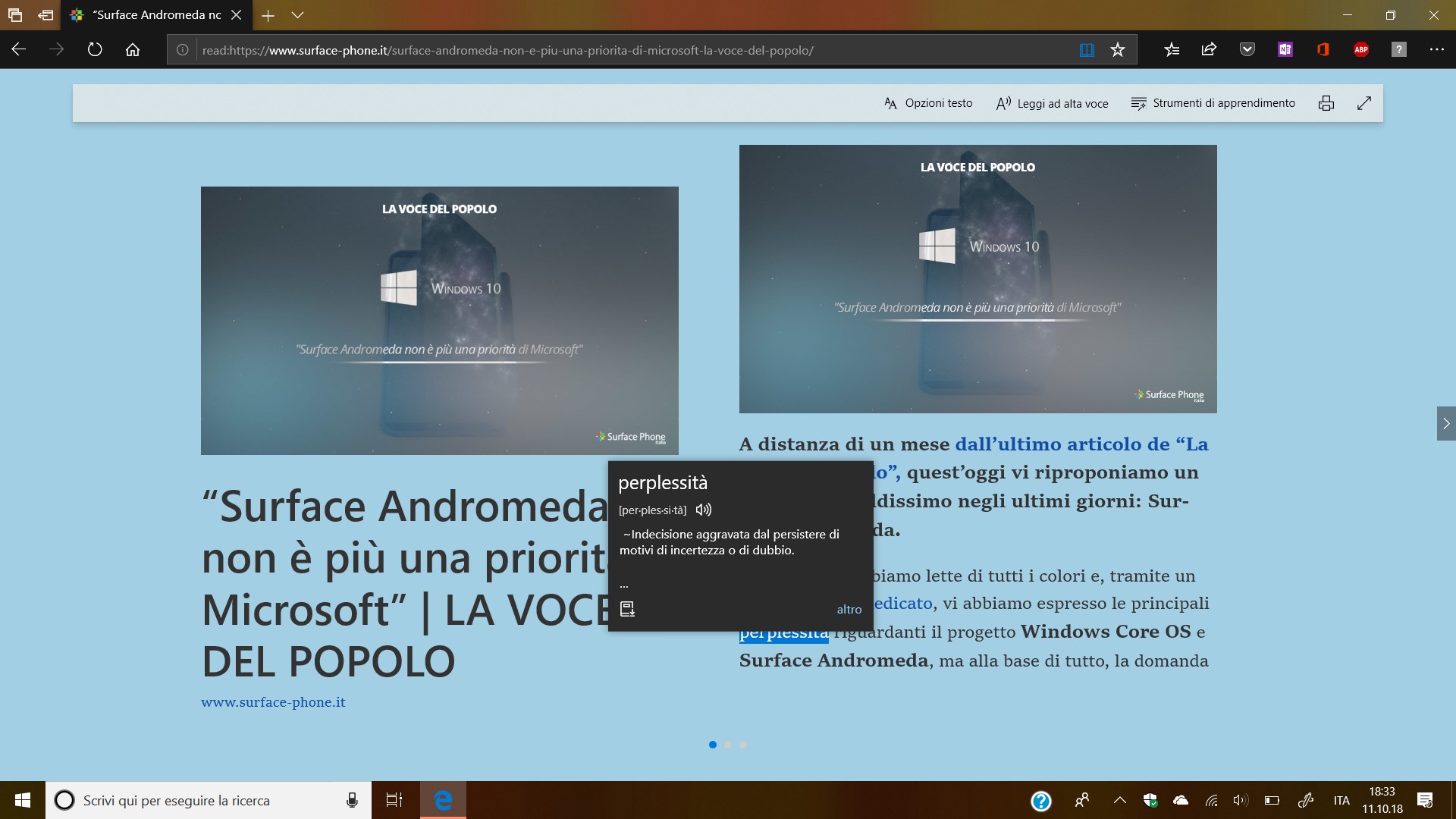
Task: Activate Cortana microphone
Action: pos(352,800)
